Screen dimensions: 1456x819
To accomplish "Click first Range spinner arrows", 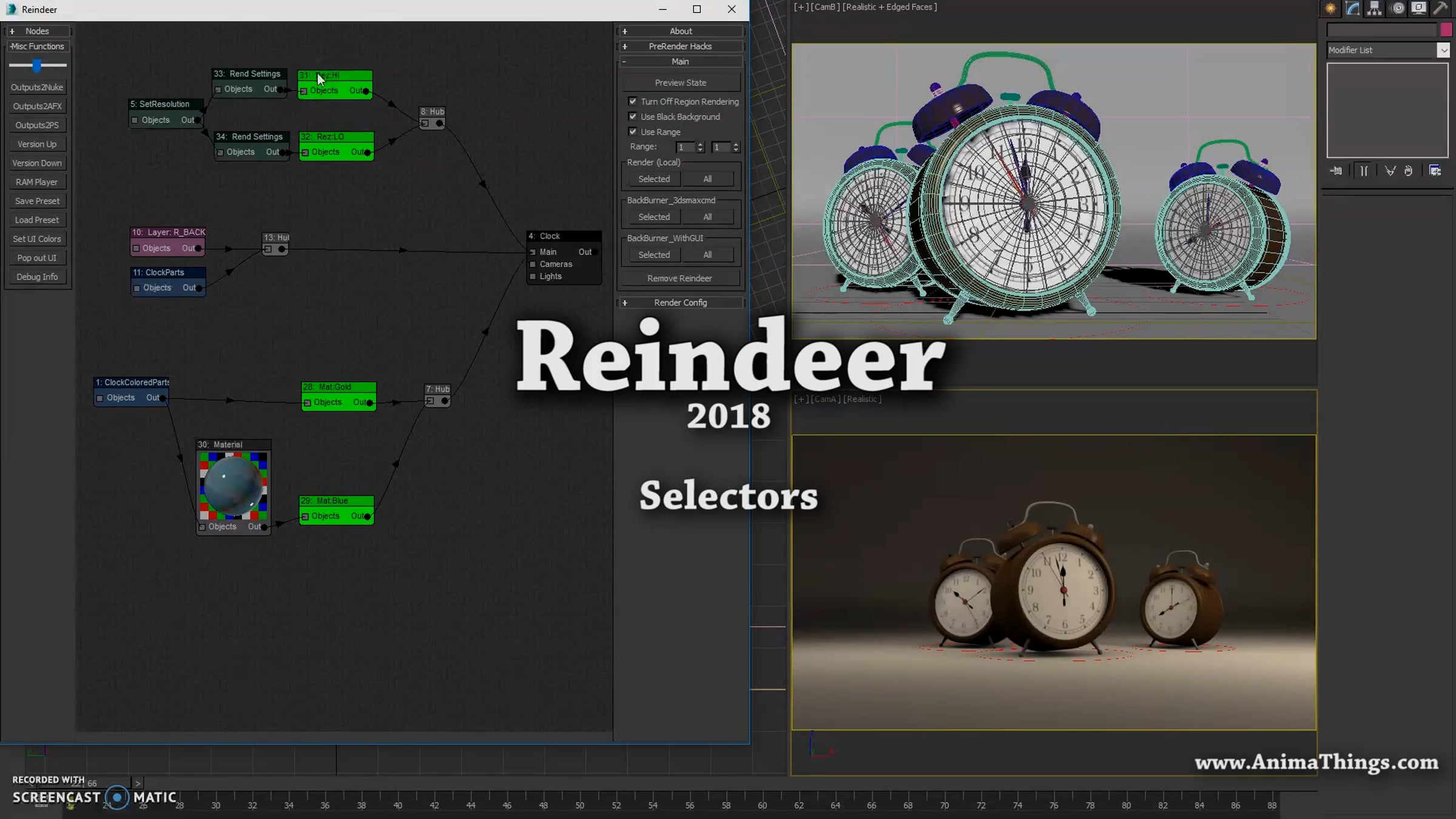I will point(701,147).
